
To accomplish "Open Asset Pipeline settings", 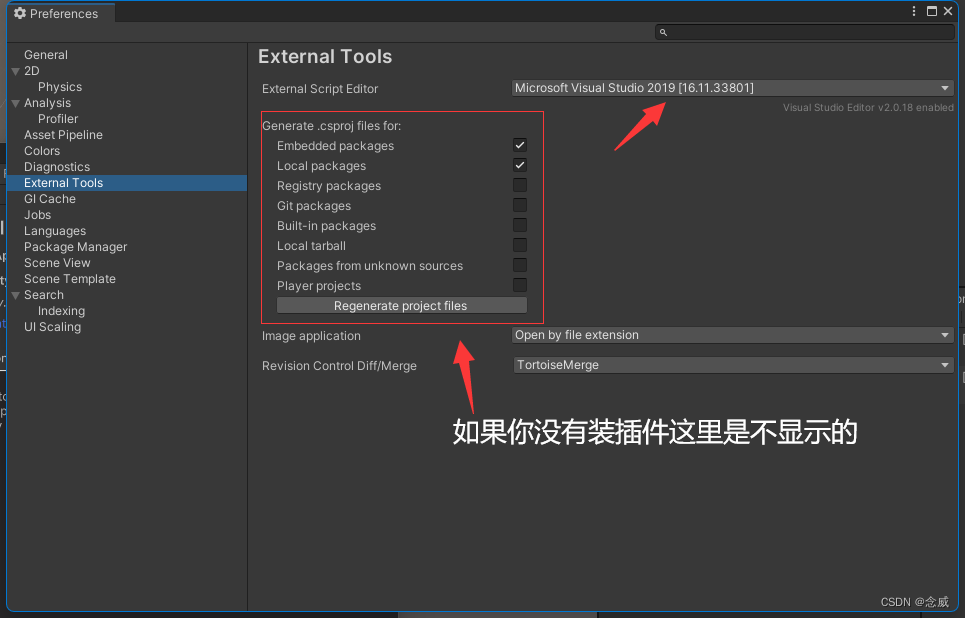I will coord(63,135).
